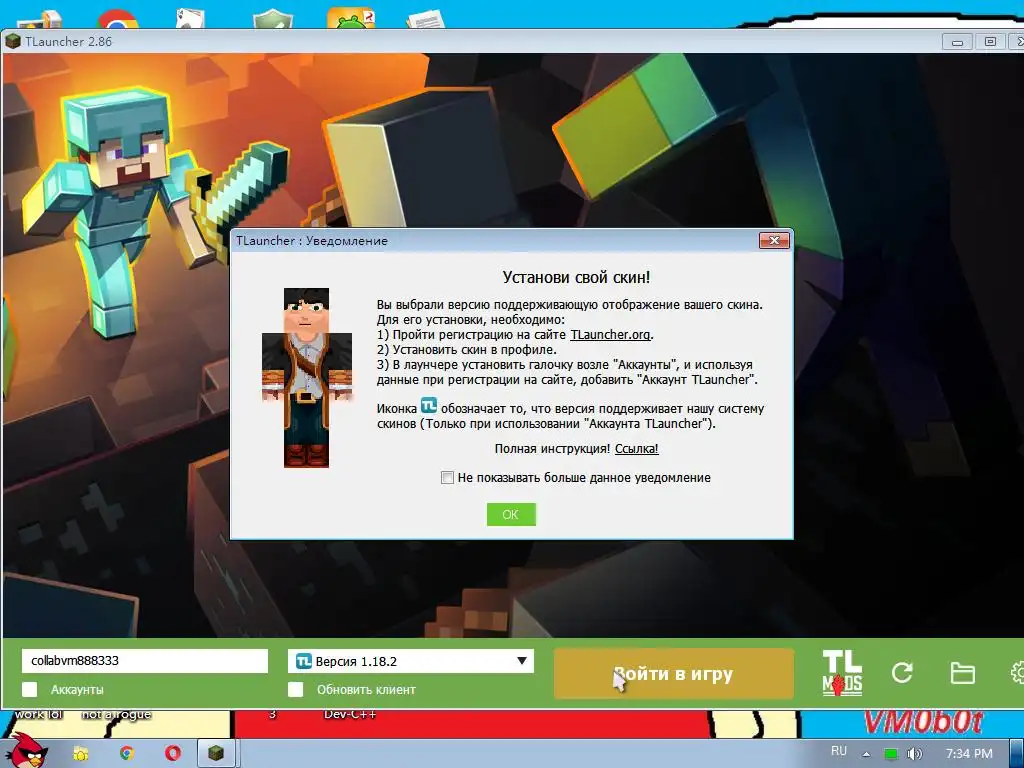Enable the 'Аккаунты' checkbox

click(29, 690)
